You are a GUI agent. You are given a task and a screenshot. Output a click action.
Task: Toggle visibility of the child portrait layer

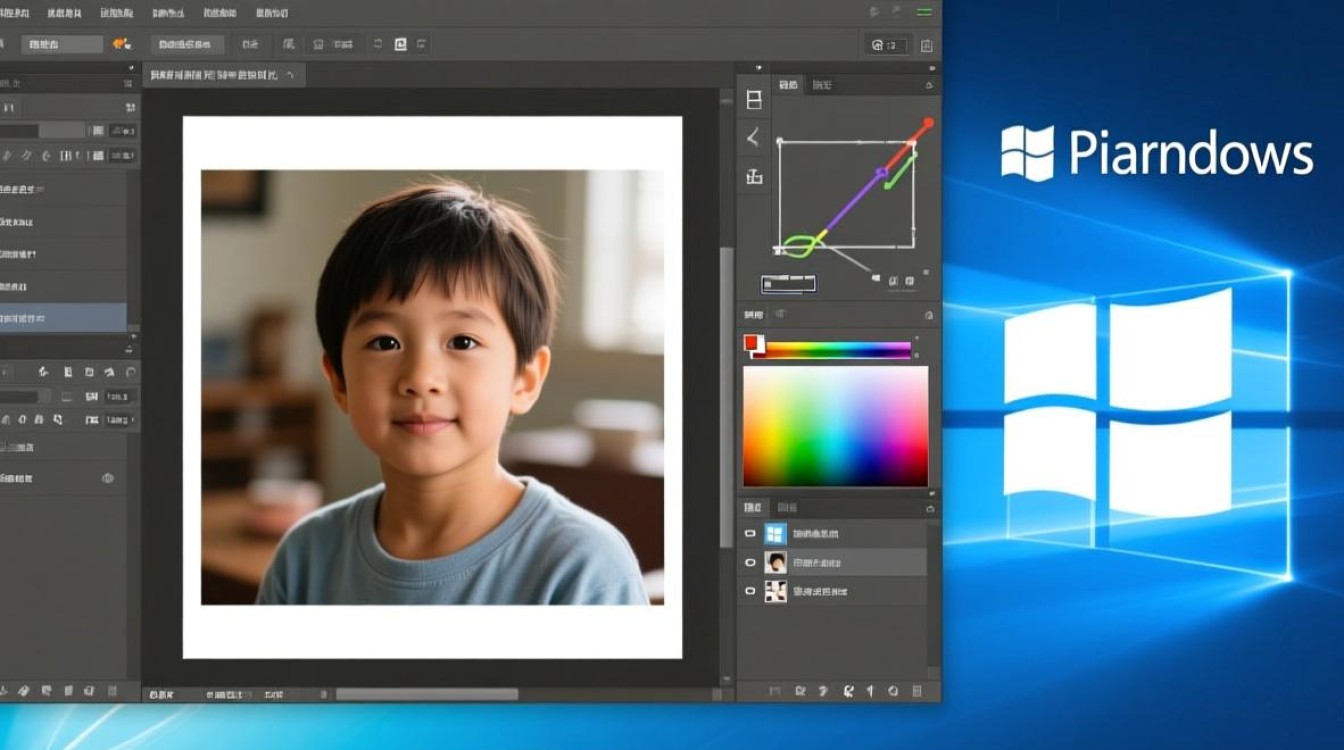[x=750, y=563]
